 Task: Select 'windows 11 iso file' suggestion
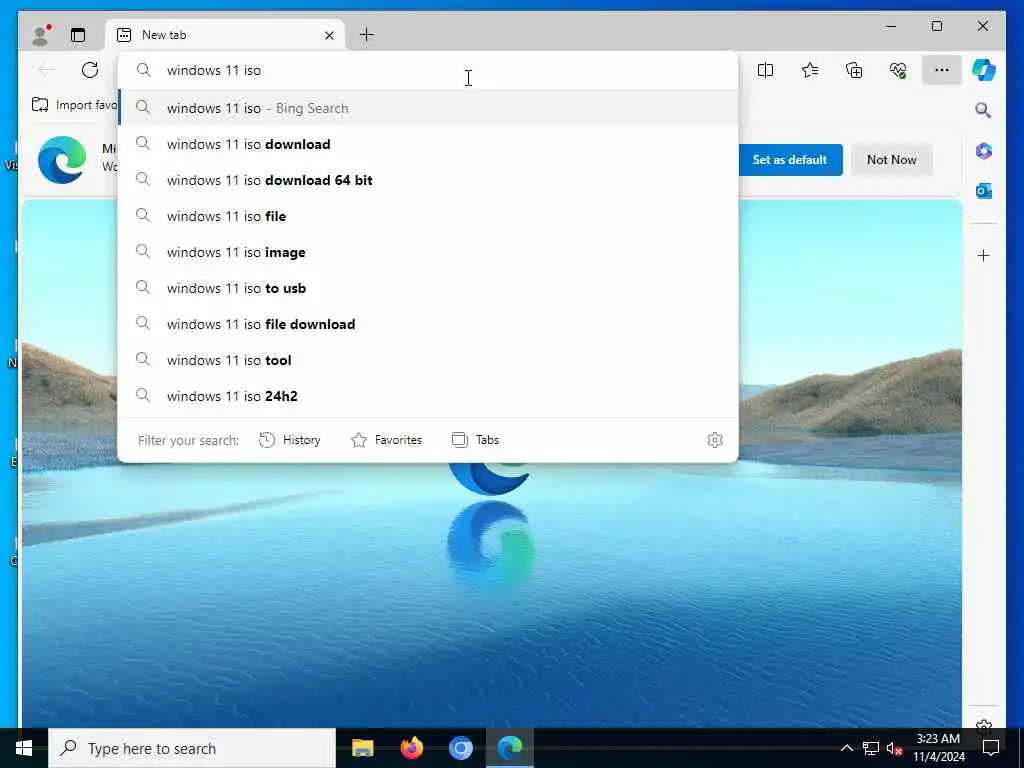coord(428,216)
